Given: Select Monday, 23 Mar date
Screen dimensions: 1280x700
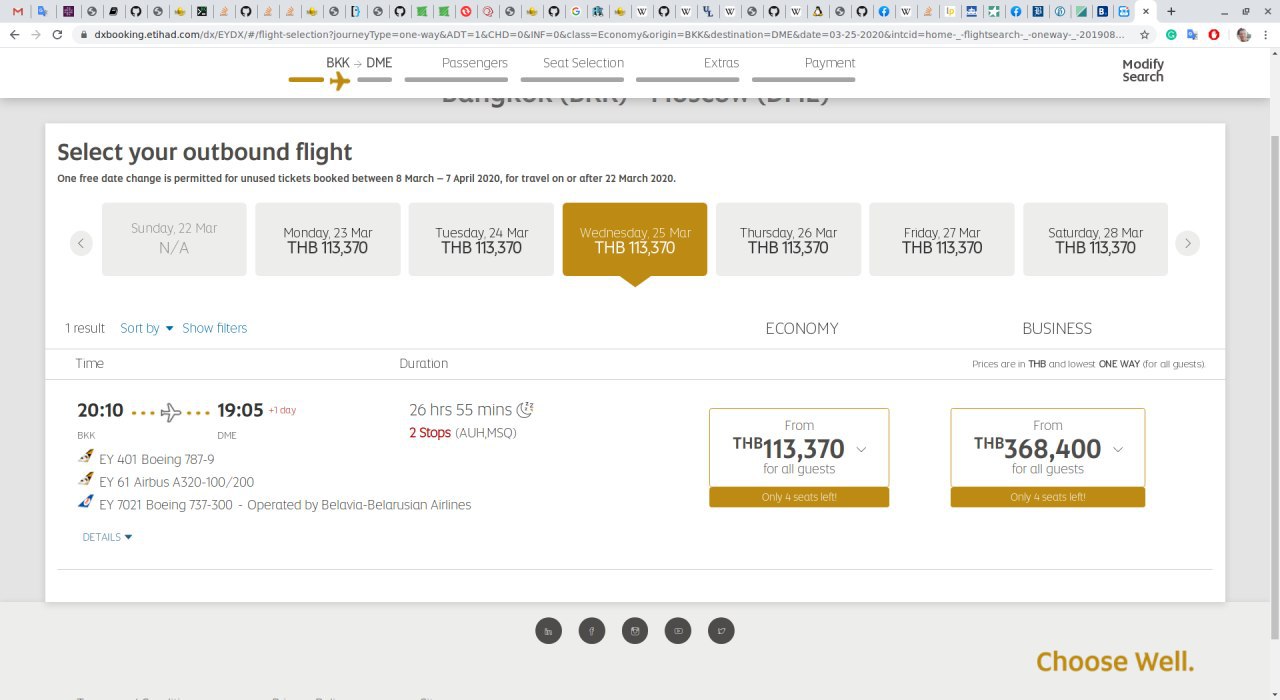Looking at the screenshot, I should (328, 239).
